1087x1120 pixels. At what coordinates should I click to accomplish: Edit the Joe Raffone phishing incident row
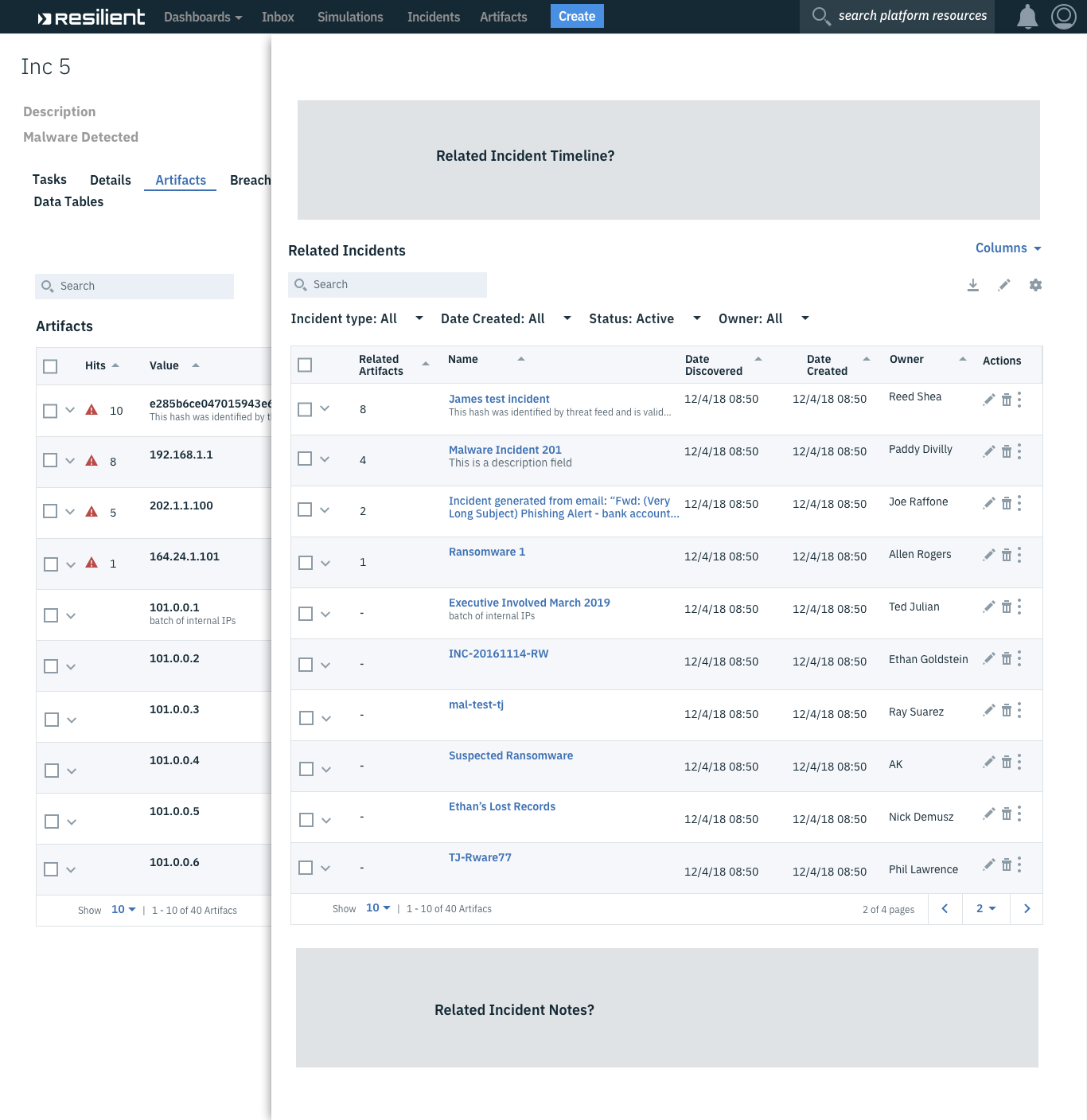click(989, 503)
